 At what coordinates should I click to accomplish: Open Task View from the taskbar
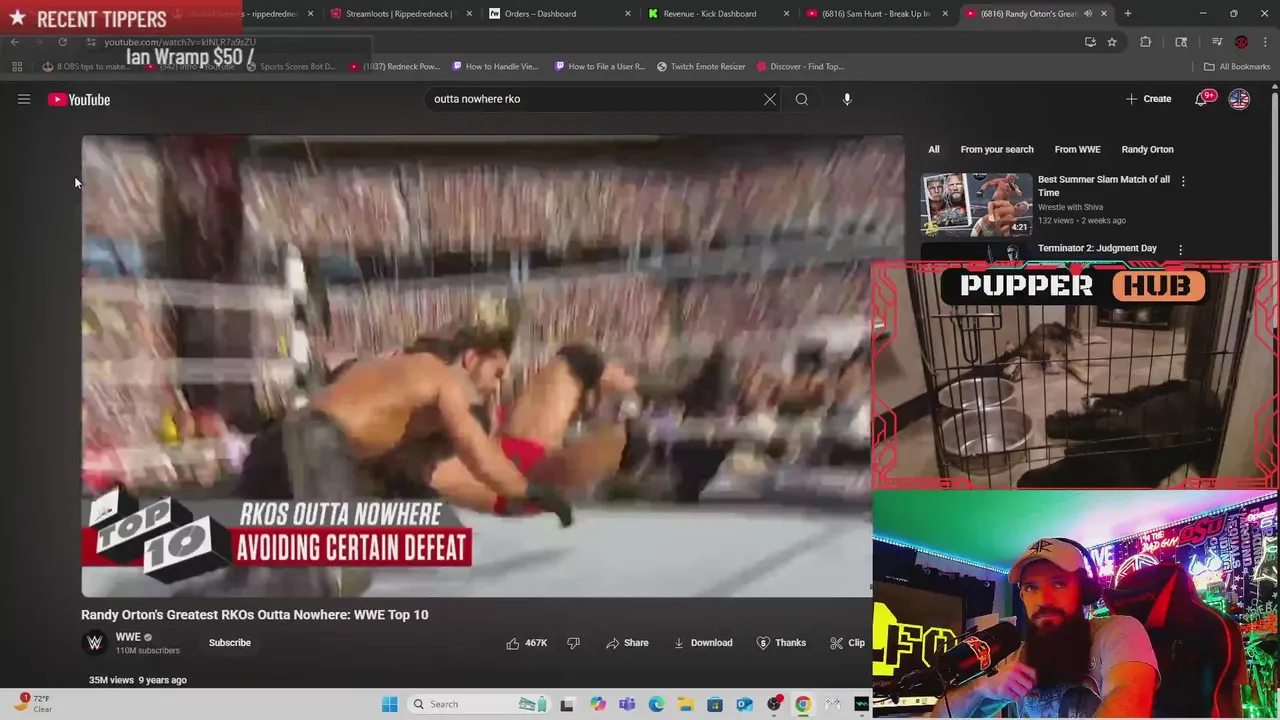[x=567, y=704]
